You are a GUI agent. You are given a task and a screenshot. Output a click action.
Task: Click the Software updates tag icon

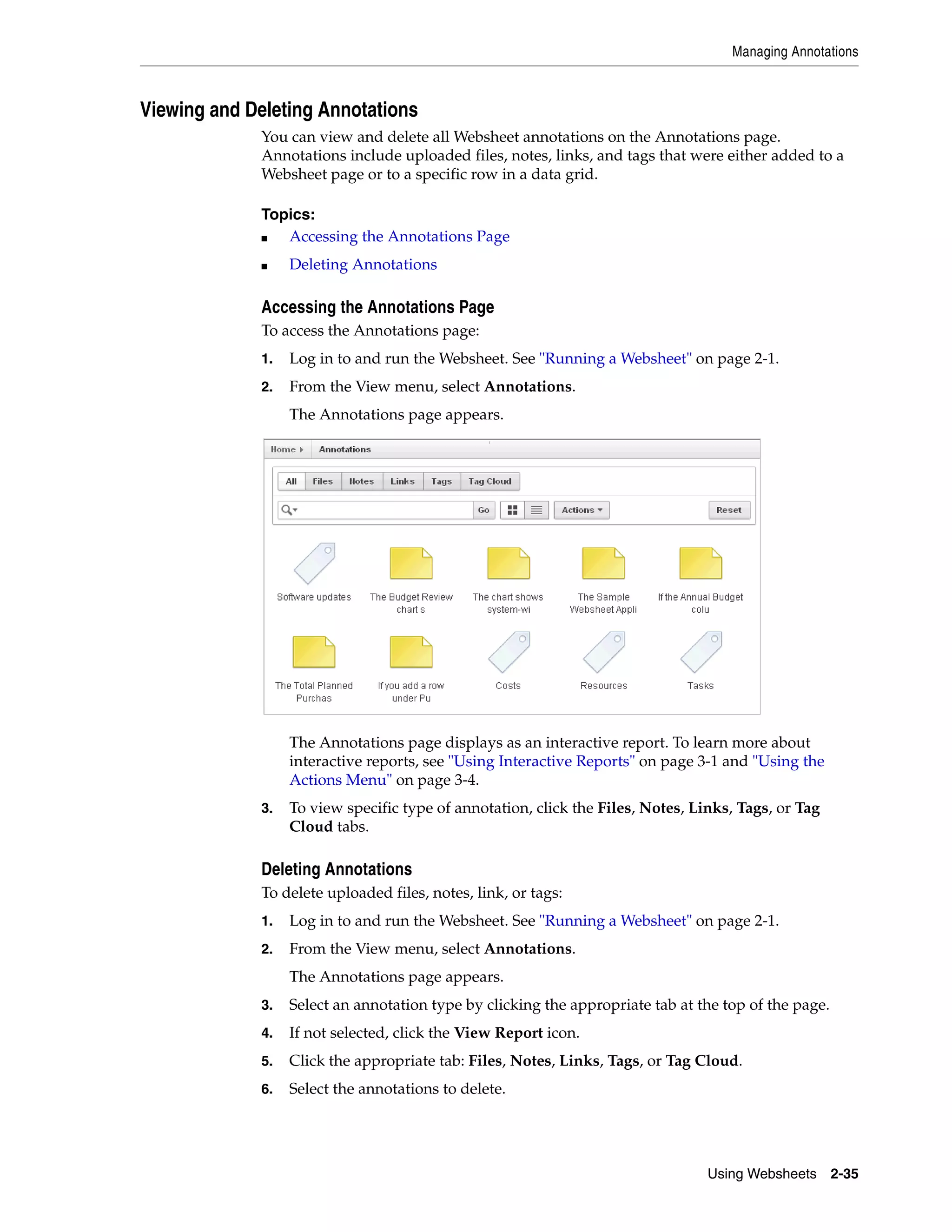tap(314, 563)
